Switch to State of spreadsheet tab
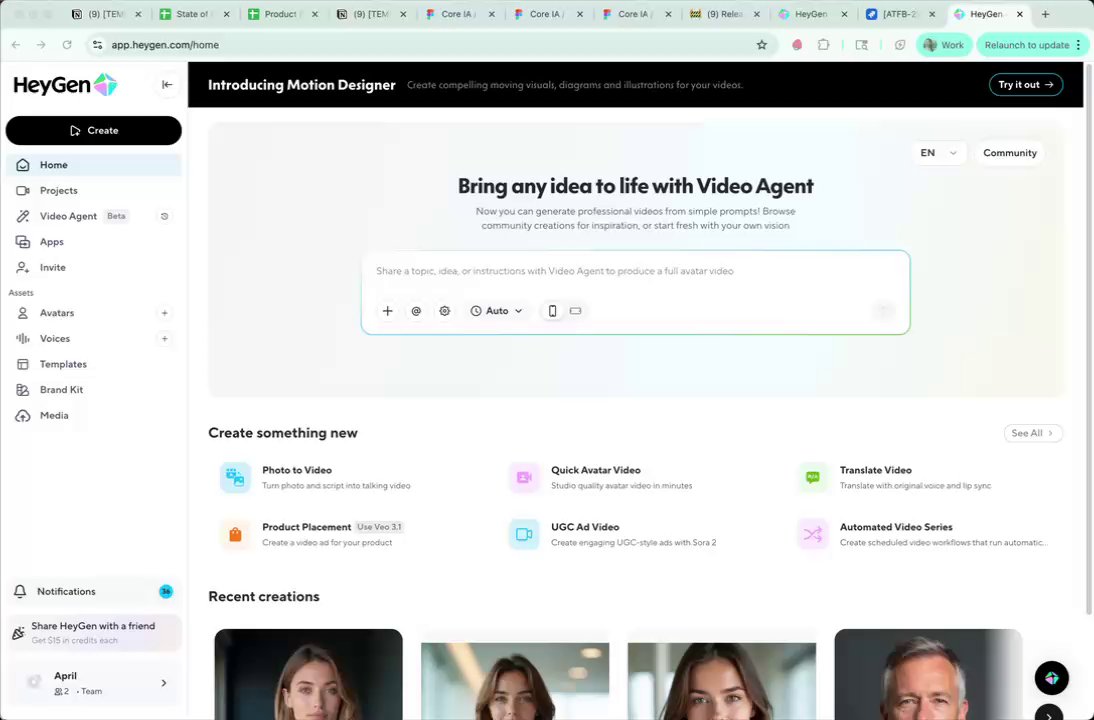Viewport: 1094px width, 720px height. [193, 14]
